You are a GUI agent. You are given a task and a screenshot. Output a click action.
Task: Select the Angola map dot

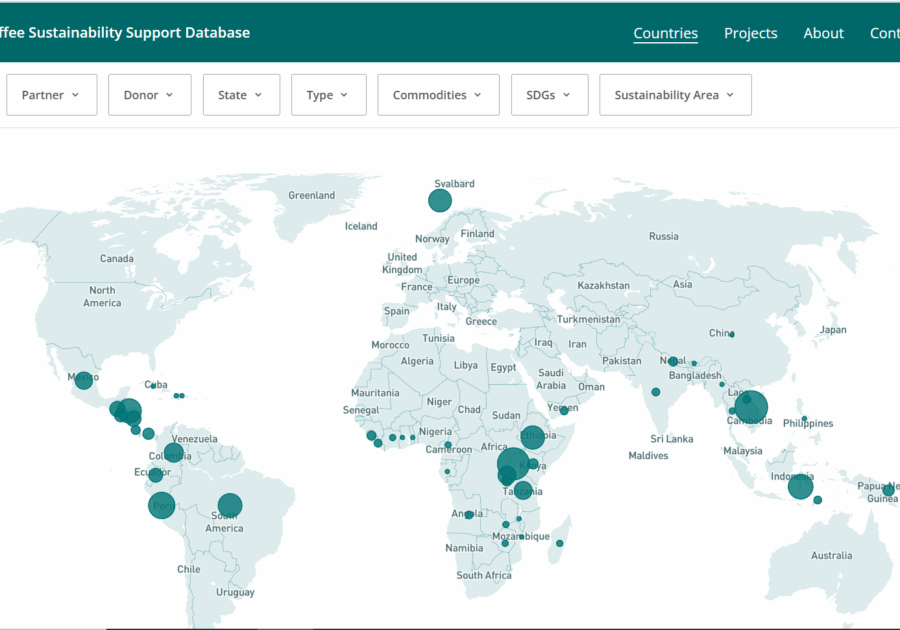click(468, 515)
